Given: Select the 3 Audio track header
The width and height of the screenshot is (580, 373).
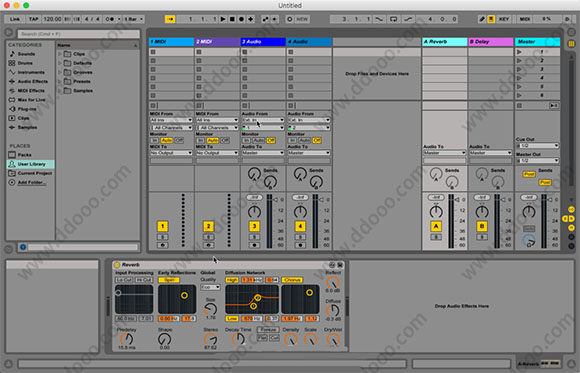Looking at the screenshot, I should click(263, 42).
